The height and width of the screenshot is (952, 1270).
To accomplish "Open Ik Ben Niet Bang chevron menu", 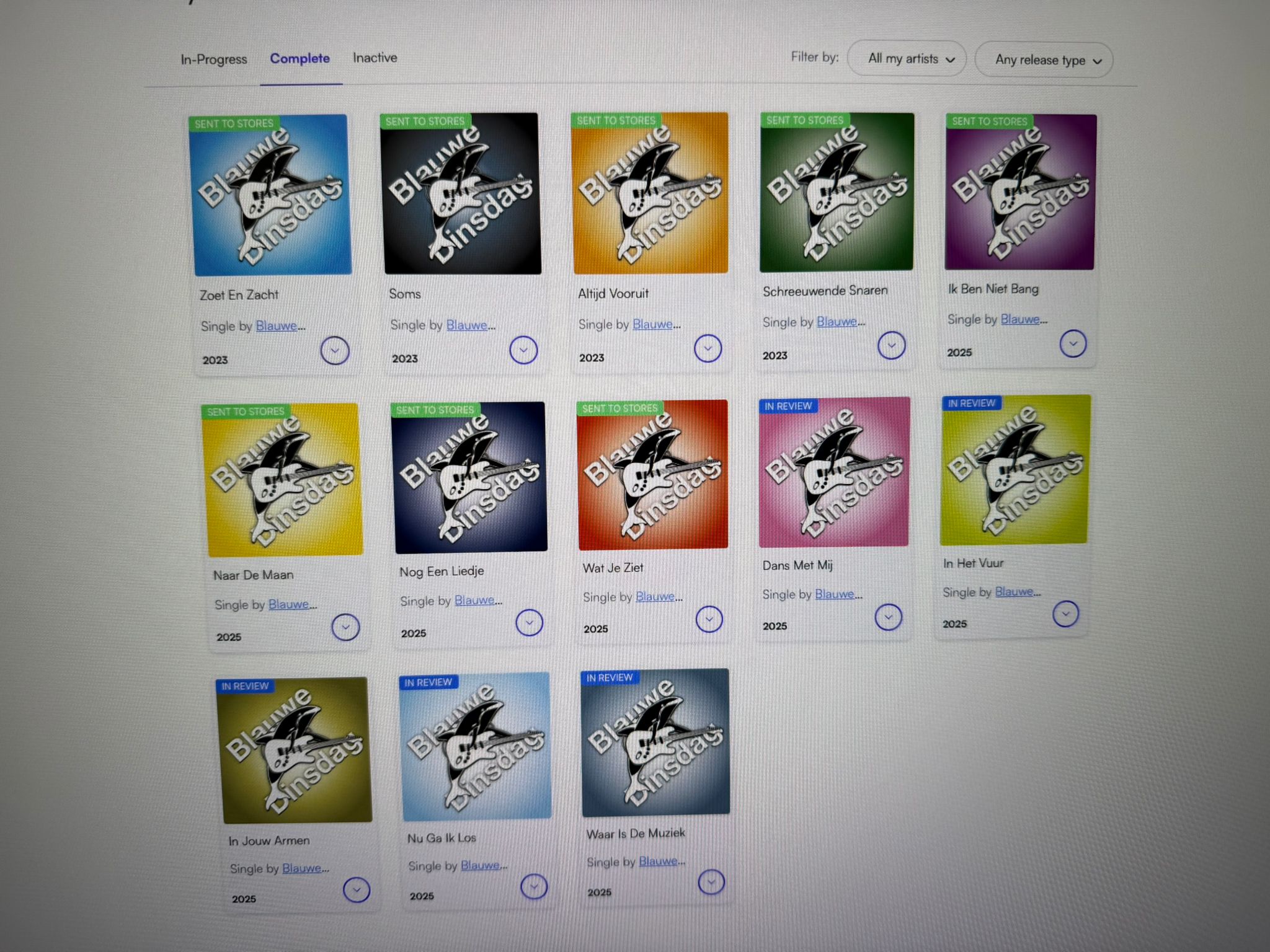I will tap(1073, 343).
